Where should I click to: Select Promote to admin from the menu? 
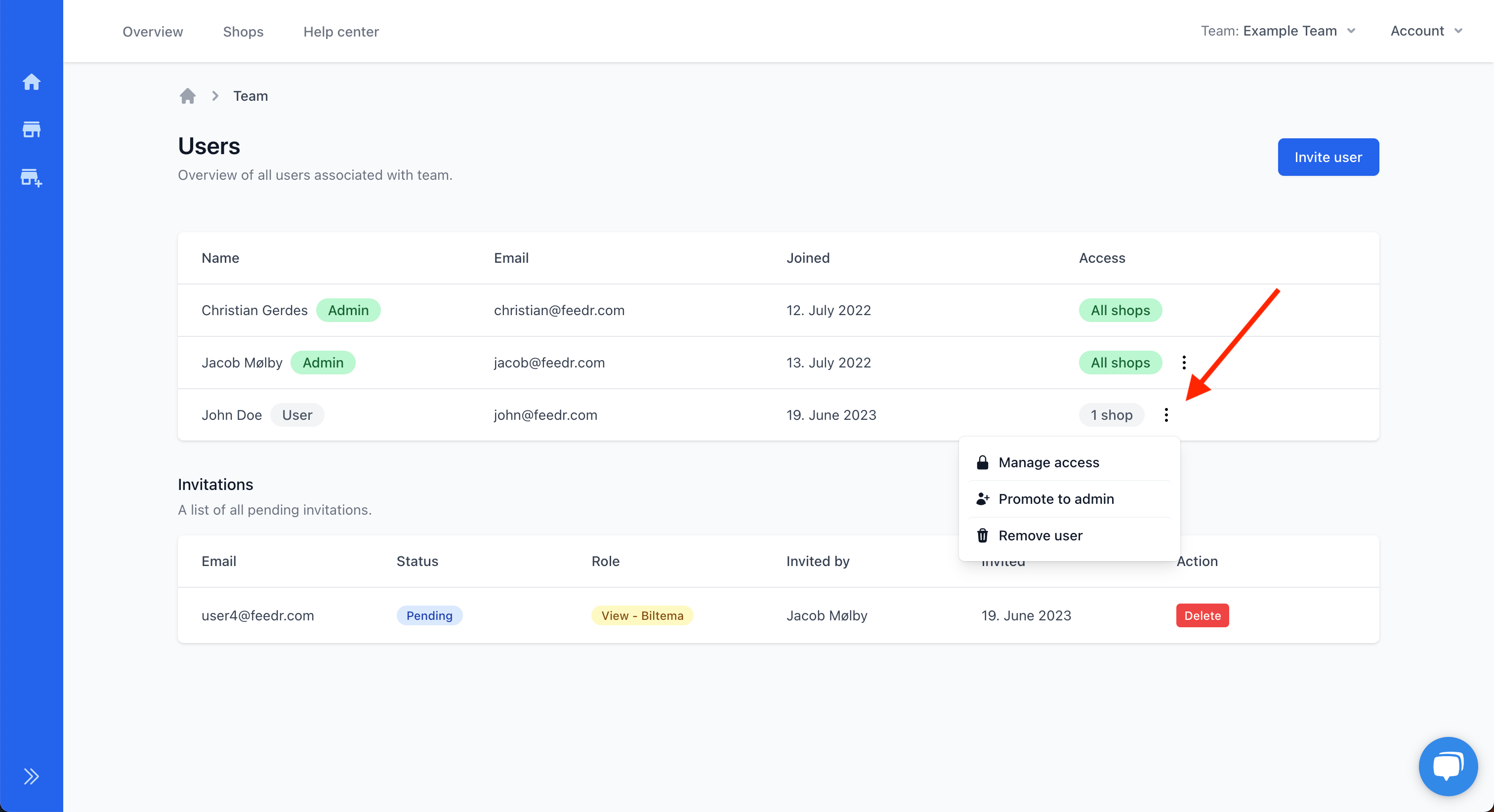click(x=1056, y=499)
